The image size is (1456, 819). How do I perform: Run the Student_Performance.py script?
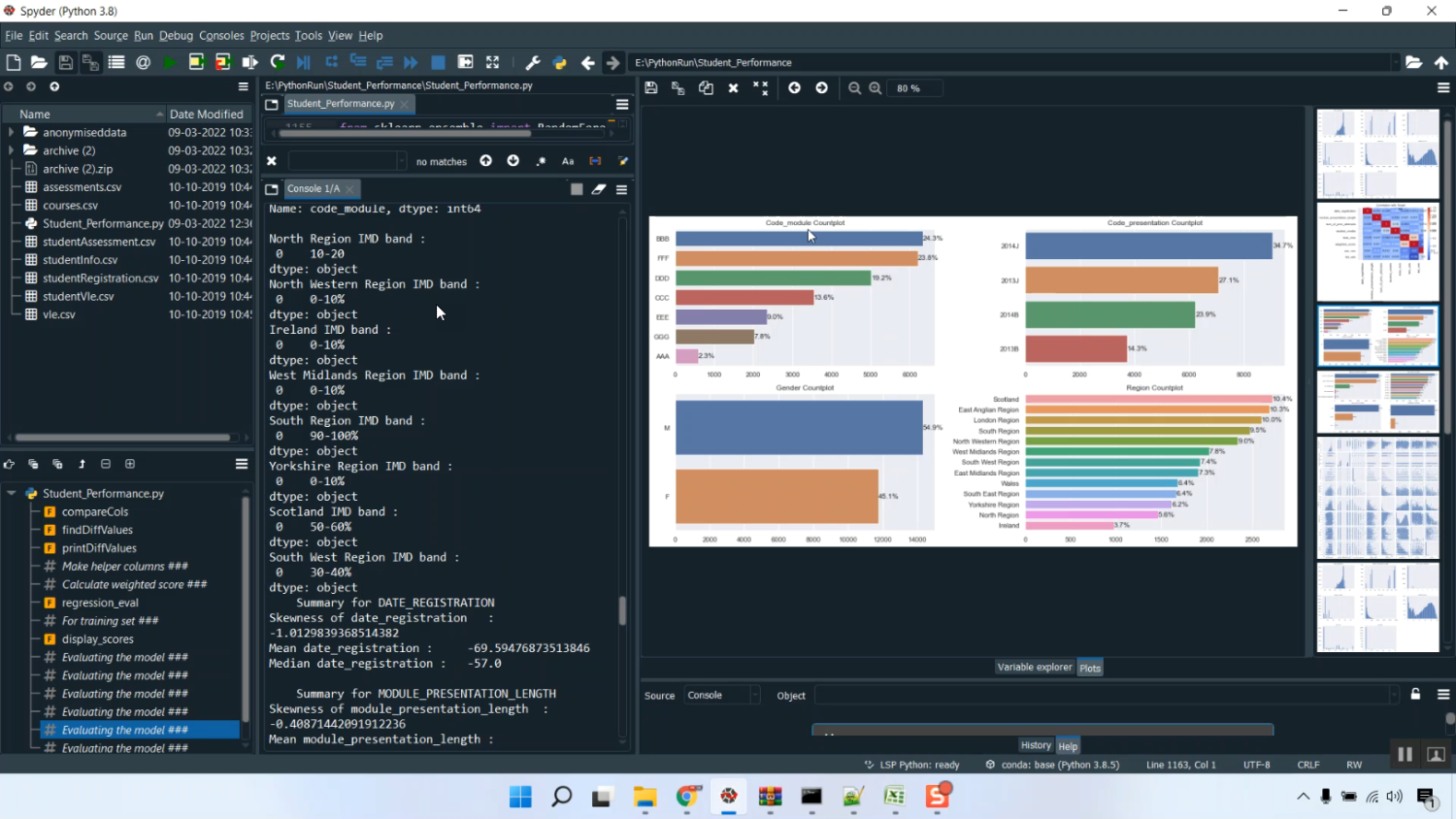[167, 62]
